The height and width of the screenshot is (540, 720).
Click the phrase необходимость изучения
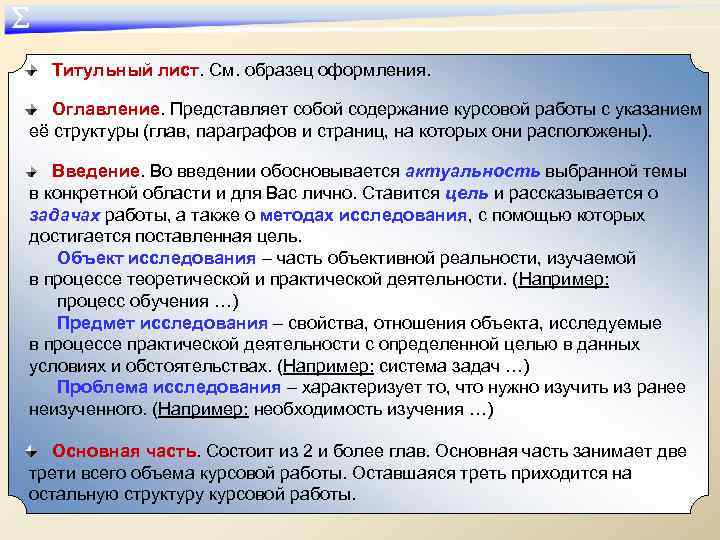click(x=359, y=409)
